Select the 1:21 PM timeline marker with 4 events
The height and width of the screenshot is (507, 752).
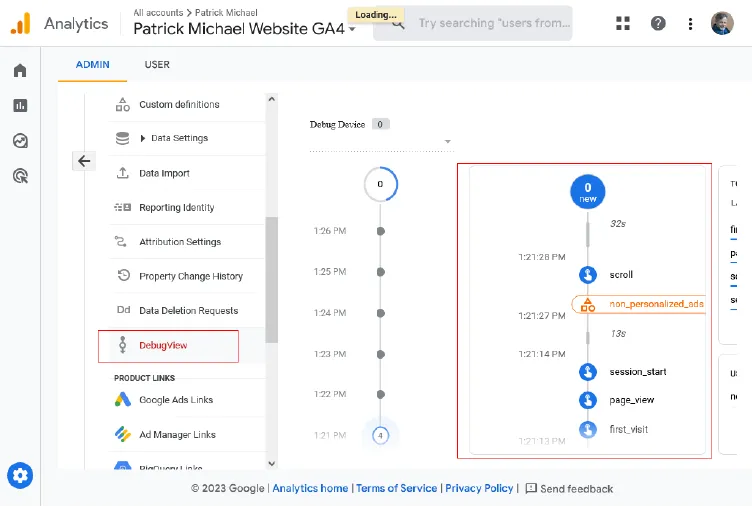pos(379,435)
